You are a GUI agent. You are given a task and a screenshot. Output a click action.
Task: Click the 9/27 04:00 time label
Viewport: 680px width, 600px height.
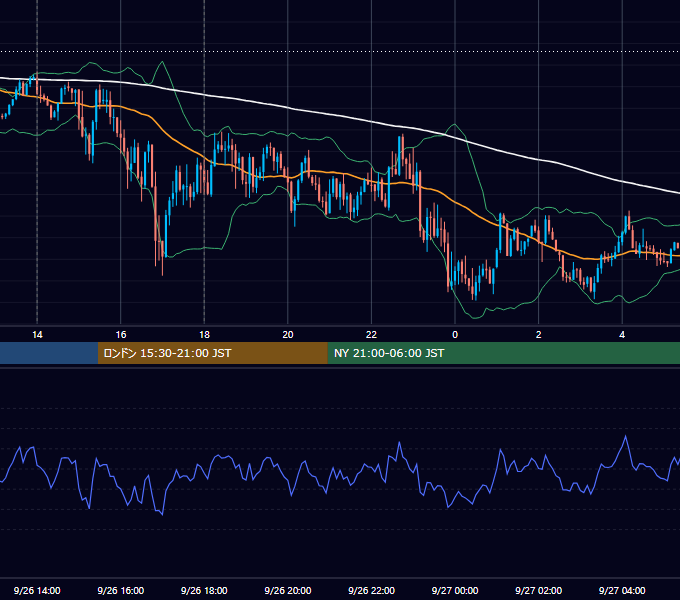[x=622, y=590]
